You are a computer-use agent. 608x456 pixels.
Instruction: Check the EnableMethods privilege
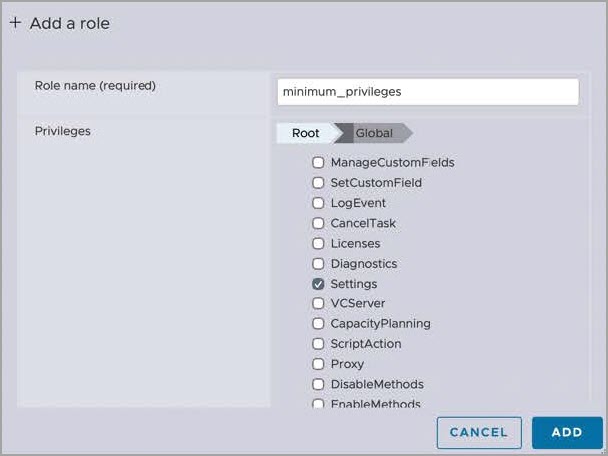(x=318, y=404)
